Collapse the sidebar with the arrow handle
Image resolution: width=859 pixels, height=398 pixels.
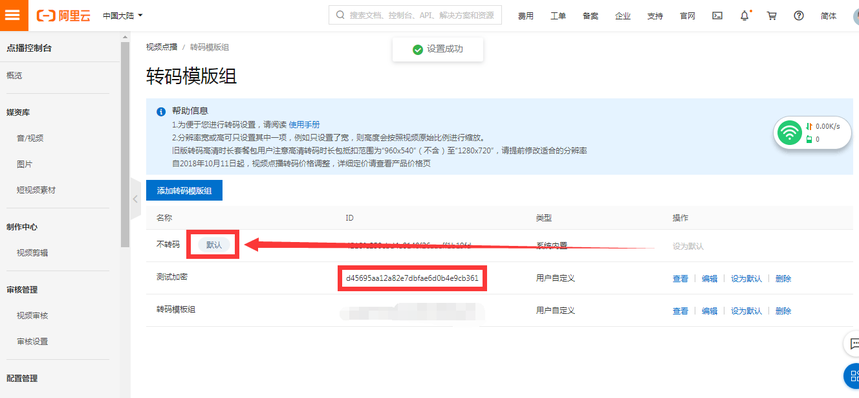pyautogui.click(x=135, y=199)
